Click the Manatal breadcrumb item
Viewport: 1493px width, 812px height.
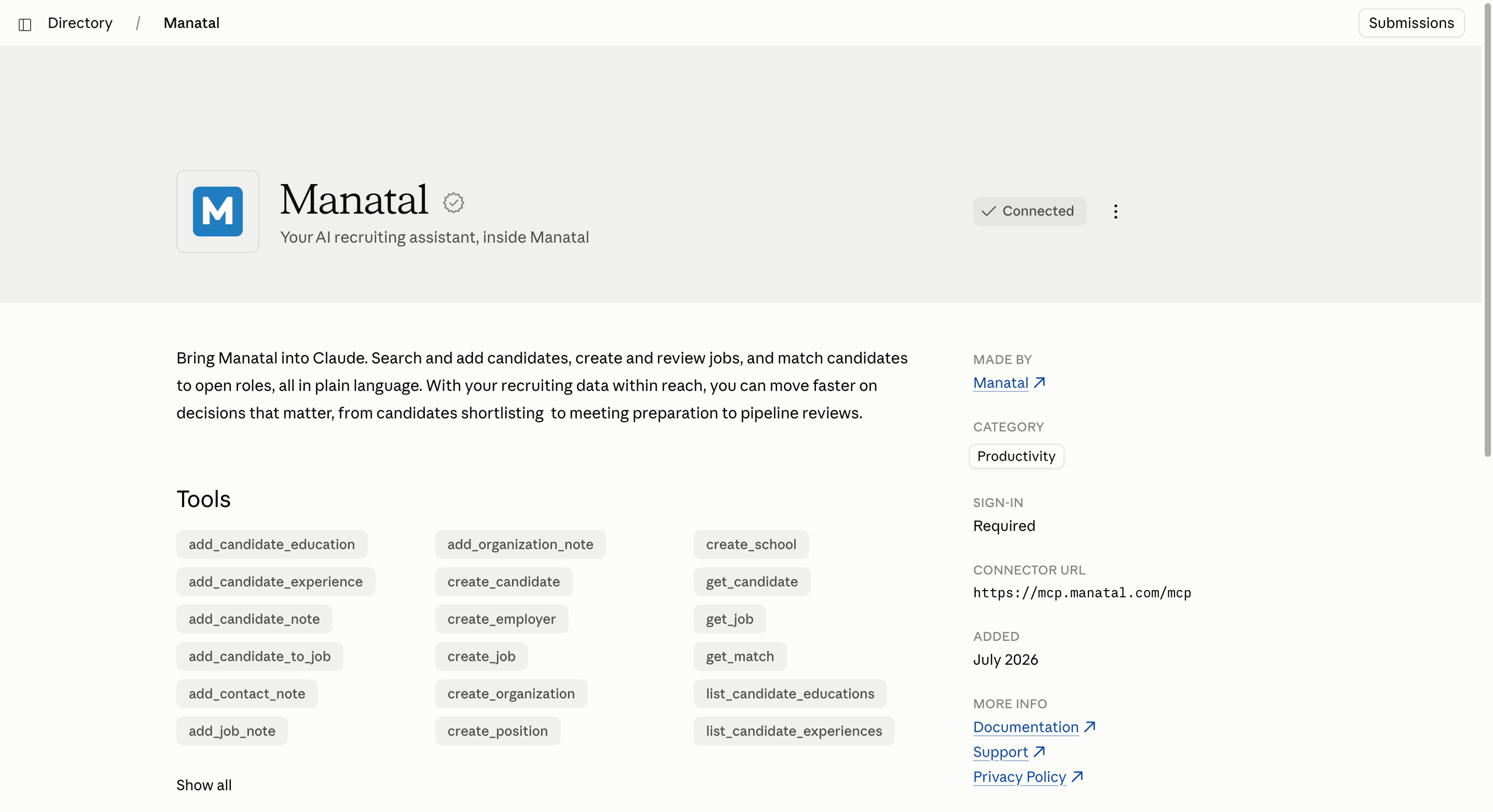pos(191,23)
